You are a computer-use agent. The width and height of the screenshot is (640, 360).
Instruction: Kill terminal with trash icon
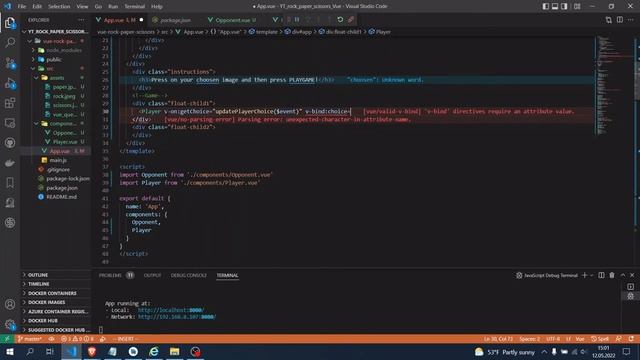[612, 276]
